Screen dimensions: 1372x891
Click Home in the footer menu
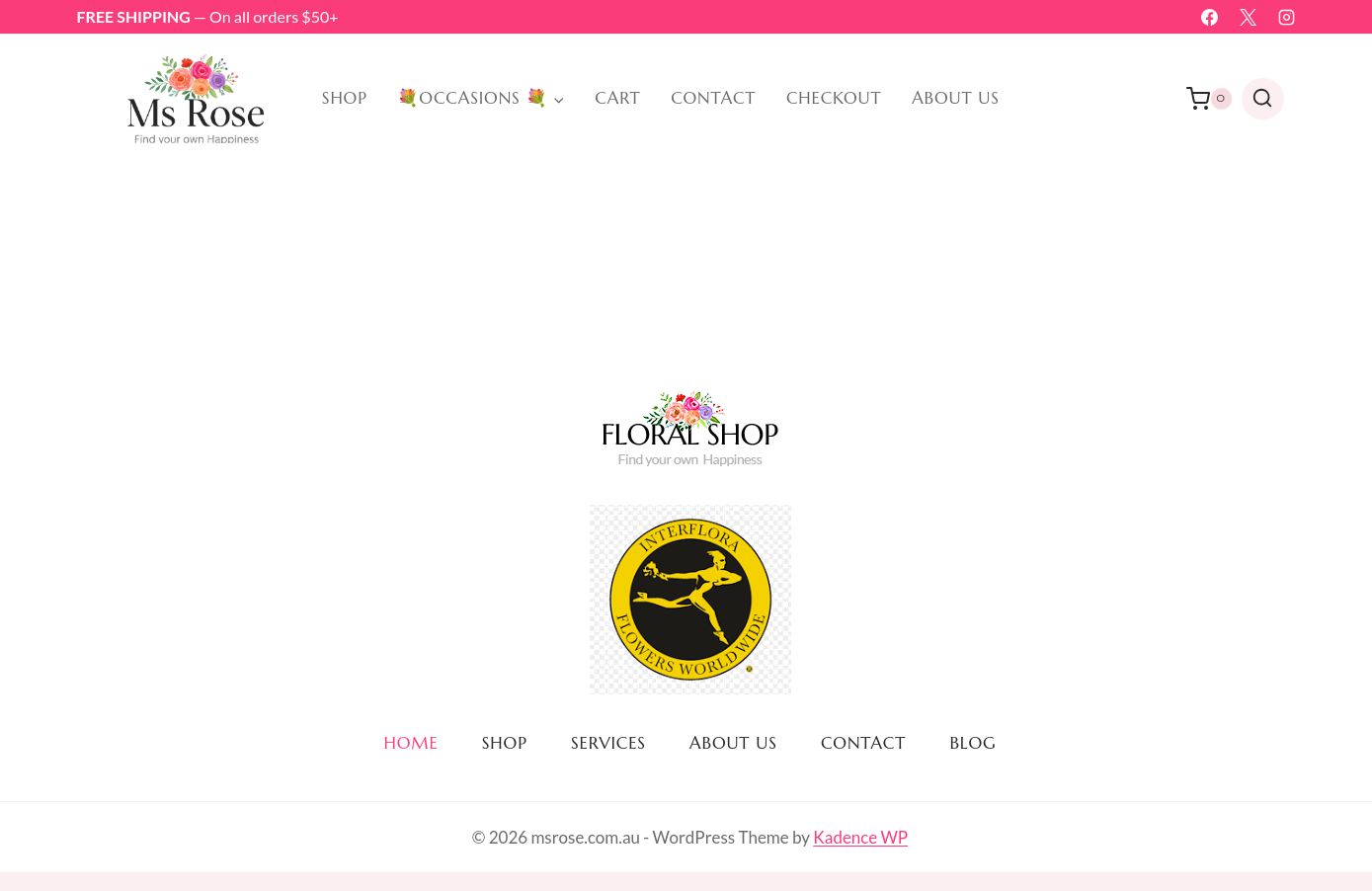pos(410,743)
